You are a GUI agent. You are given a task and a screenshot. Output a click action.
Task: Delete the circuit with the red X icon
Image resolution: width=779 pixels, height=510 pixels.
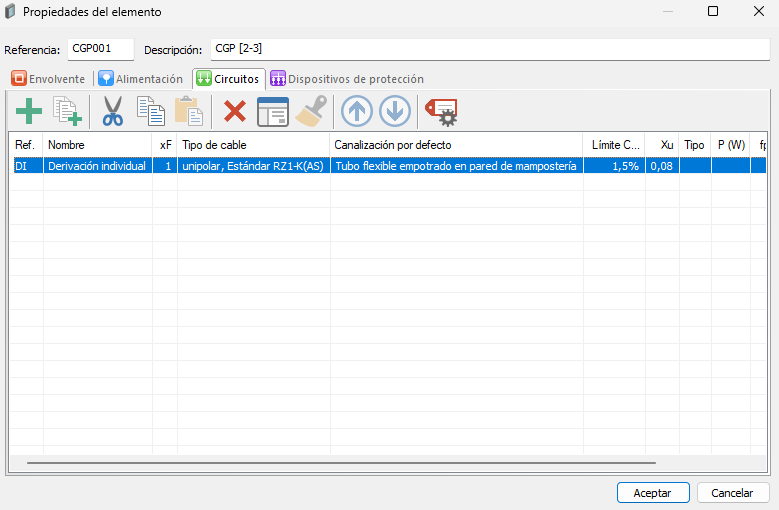tap(234, 111)
